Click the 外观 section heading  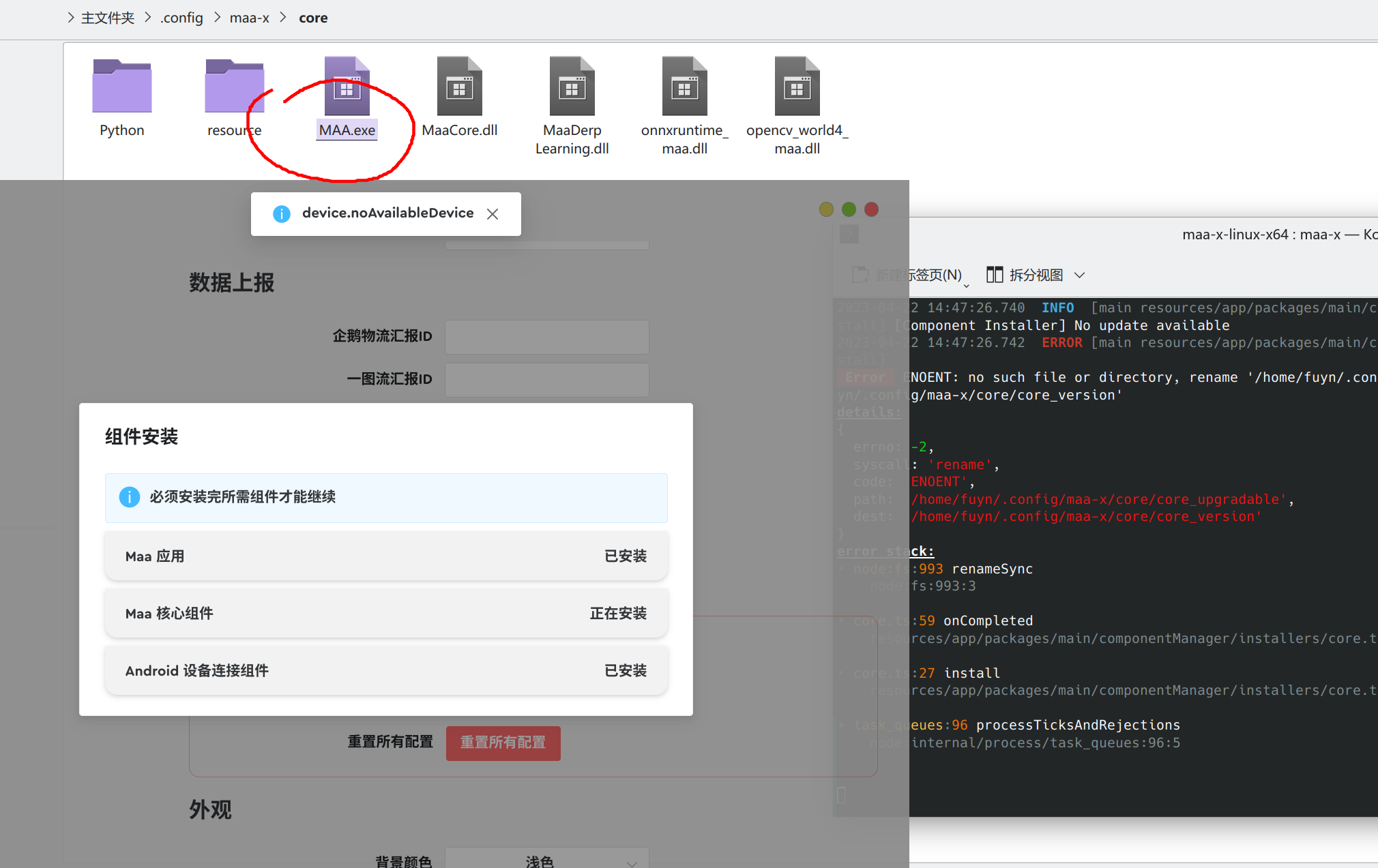(211, 809)
